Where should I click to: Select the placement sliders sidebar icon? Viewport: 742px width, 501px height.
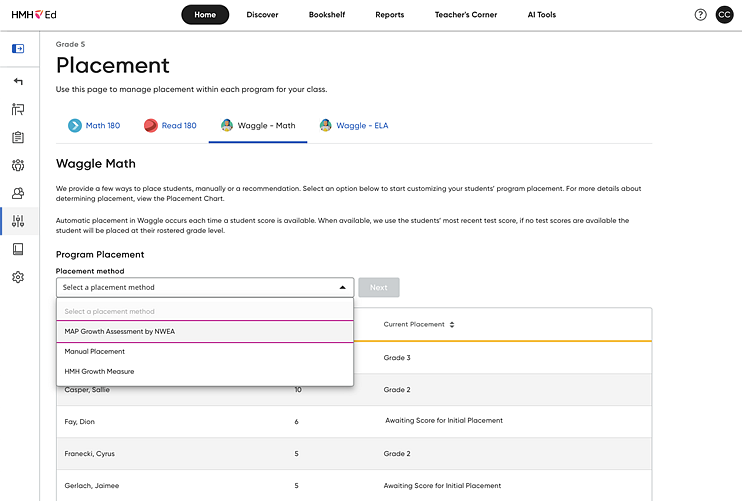pyautogui.click(x=18, y=221)
